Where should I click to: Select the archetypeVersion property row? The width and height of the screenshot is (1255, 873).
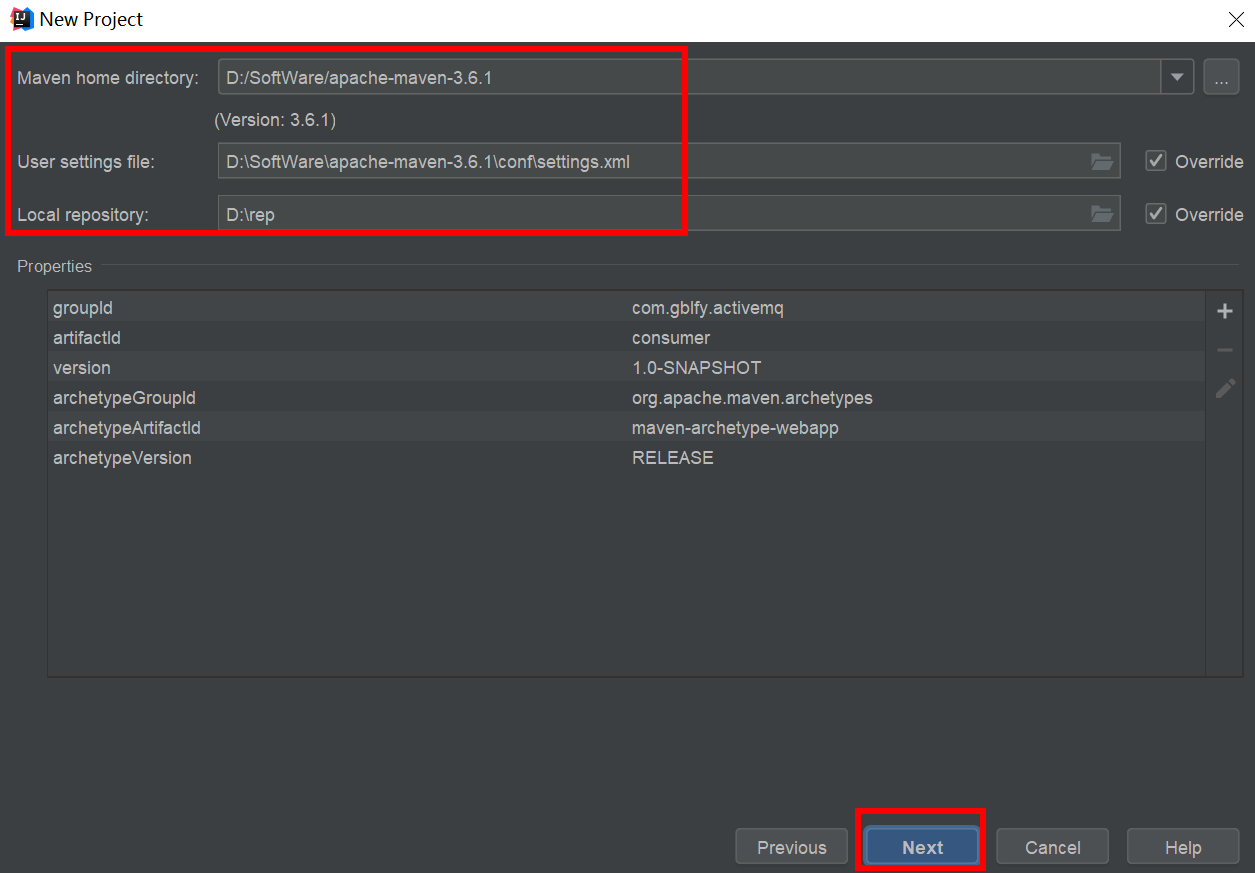tap(626, 458)
